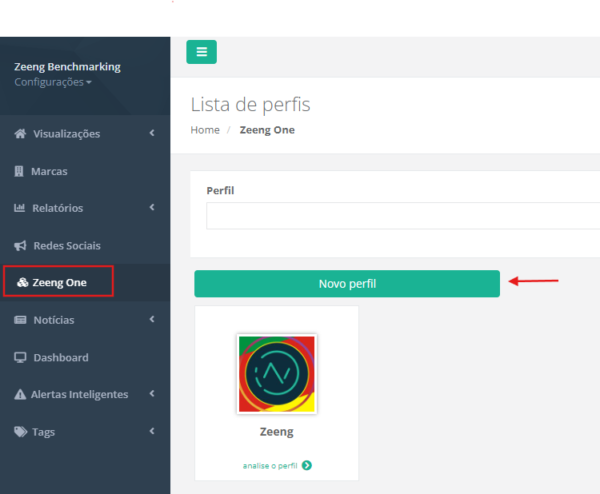The image size is (600, 494).
Task: Expand the Alertas Inteligentes chevron
Action: pyautogui.click(x=152, y=394)
